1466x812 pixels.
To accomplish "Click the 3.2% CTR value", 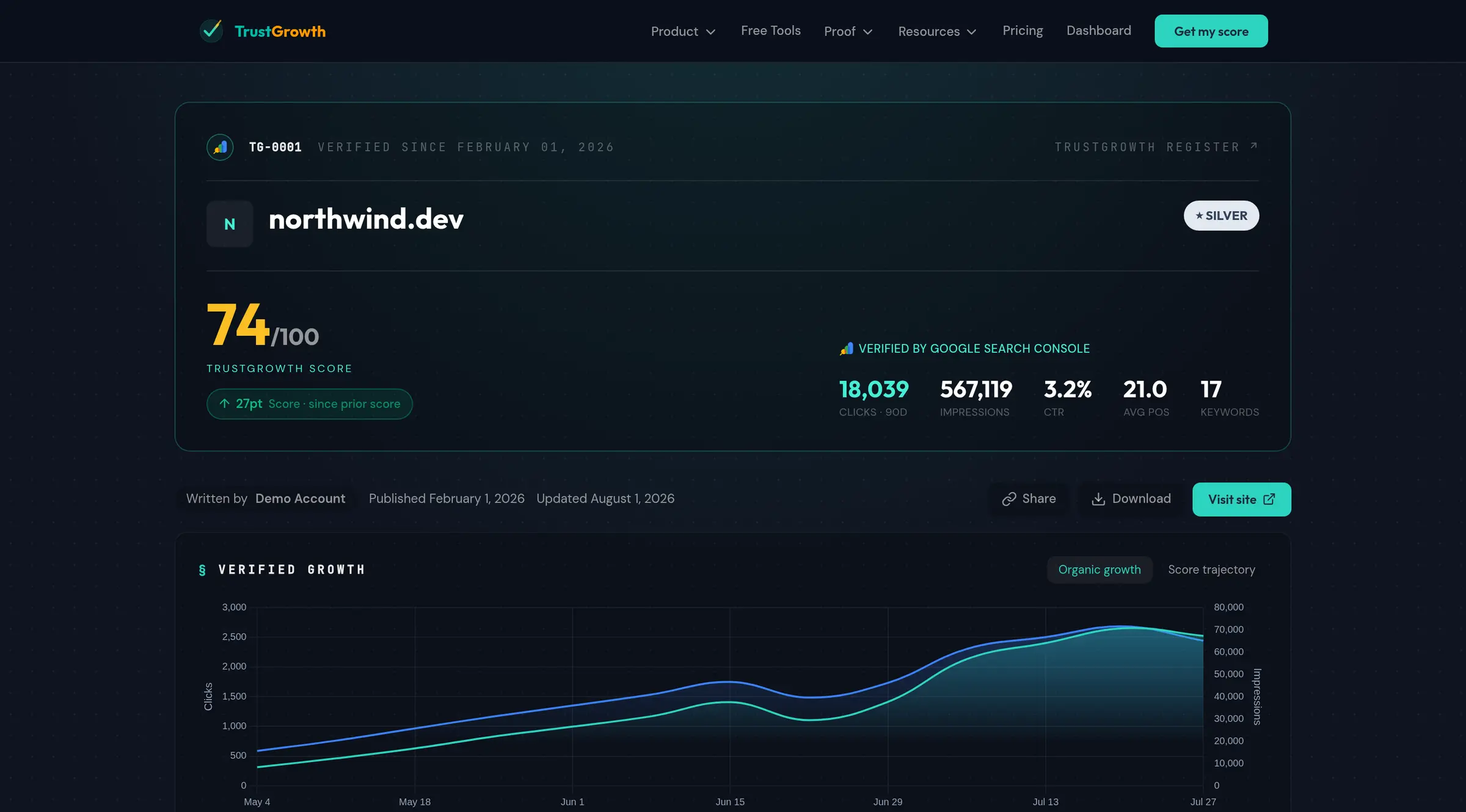I will (1068, 390).
